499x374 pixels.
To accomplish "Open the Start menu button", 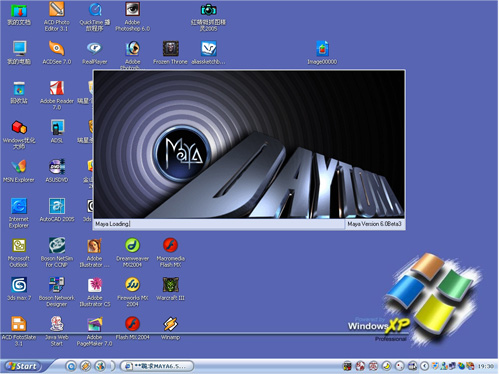I will [x=23, y=366].
